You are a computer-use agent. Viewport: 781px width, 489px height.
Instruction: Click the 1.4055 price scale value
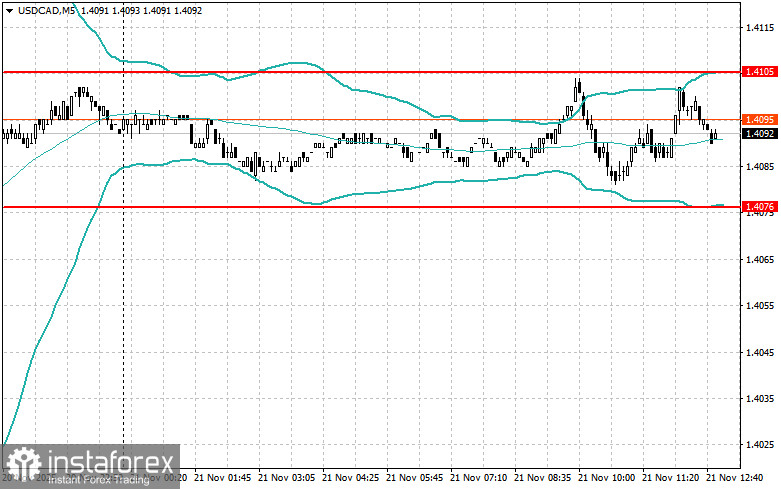pyautogui.click(x=760, y=306)
